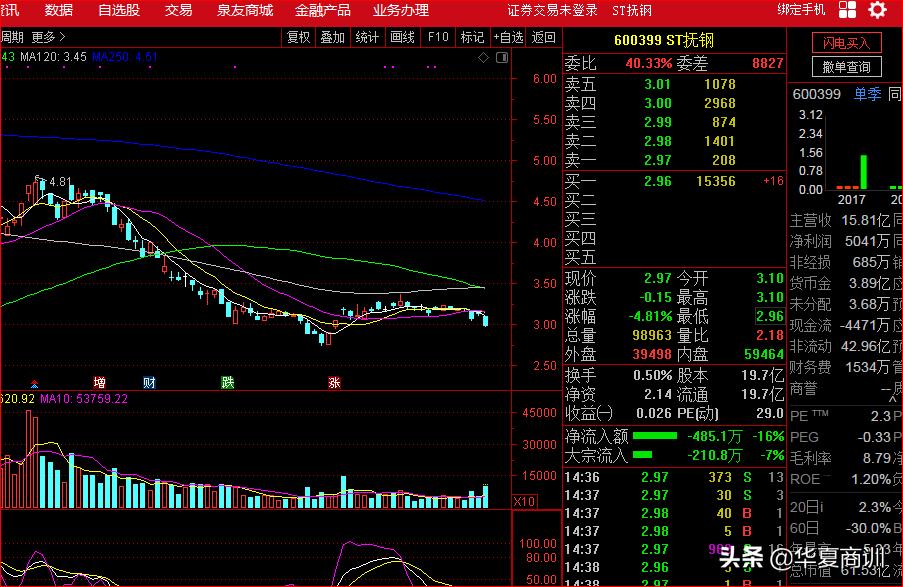Click the X10 volume scale indicator
Screen dimensions: 903x587
(524, 501)
